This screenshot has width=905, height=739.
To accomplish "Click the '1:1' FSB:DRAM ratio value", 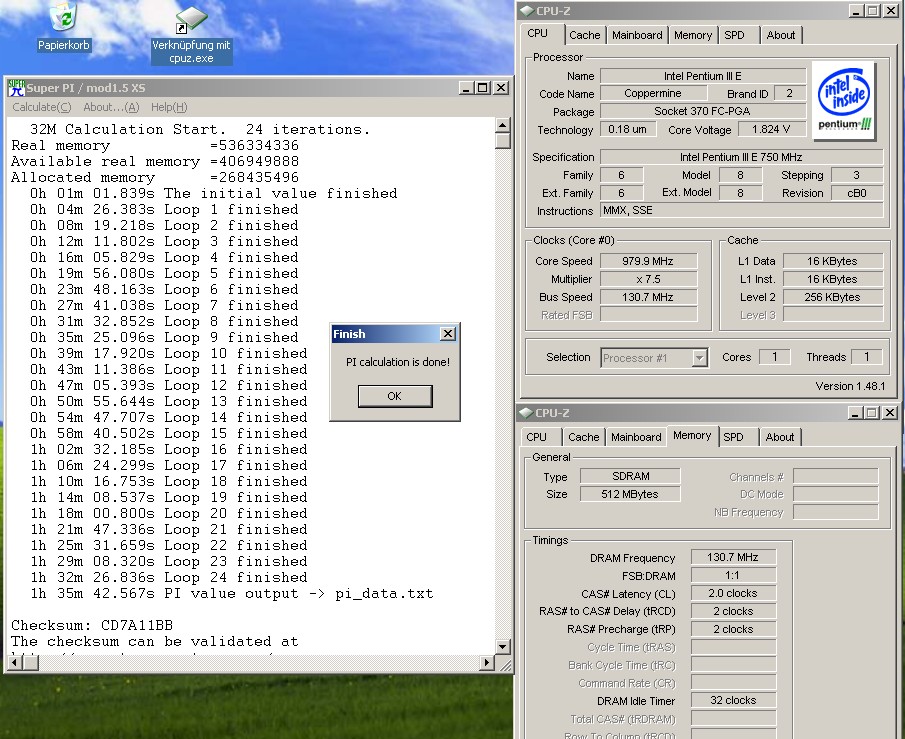I will [x=733, y=575].
